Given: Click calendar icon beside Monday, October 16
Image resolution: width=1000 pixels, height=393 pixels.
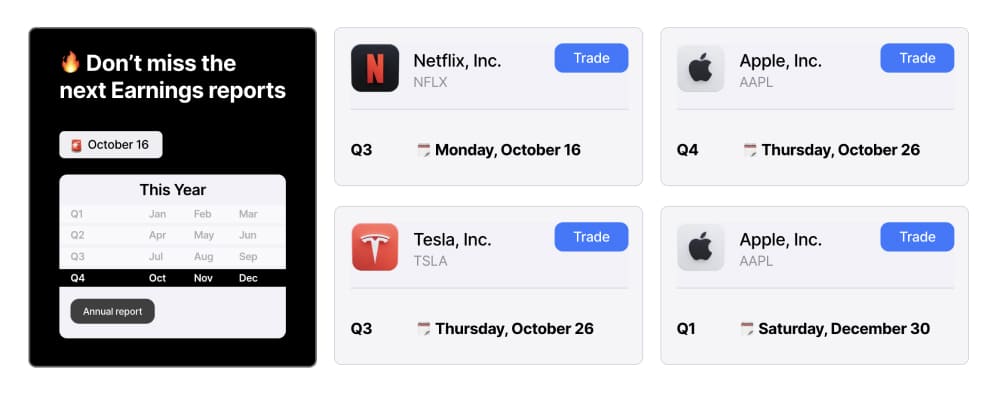Looking at the screenshot, I should coord(423,151).
